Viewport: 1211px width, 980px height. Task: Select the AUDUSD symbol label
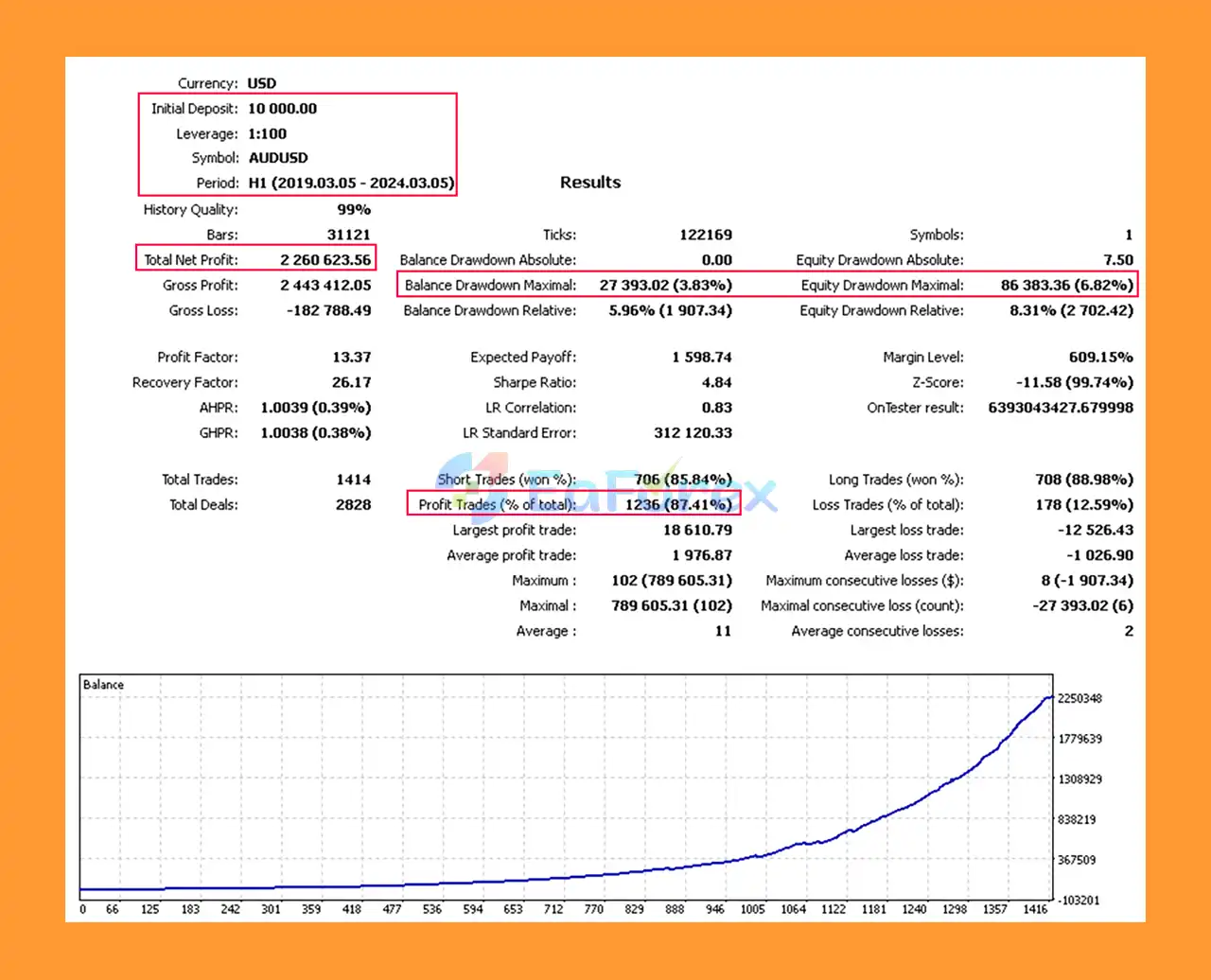click(x=278, y=158)
